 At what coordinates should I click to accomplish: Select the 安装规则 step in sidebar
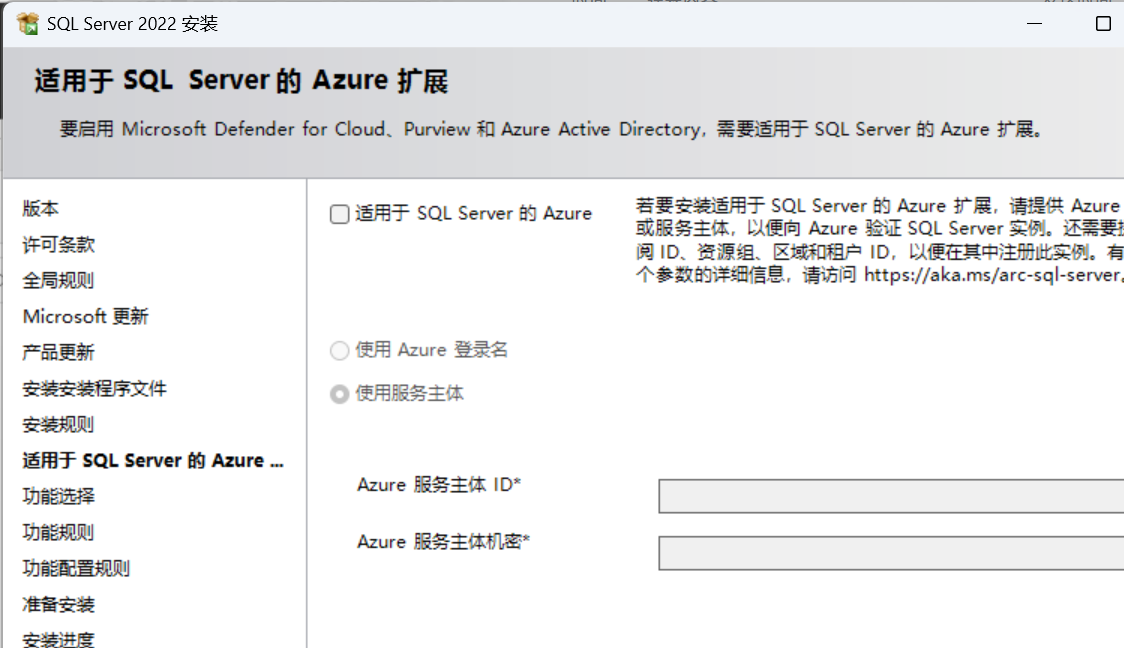(58, 424)
